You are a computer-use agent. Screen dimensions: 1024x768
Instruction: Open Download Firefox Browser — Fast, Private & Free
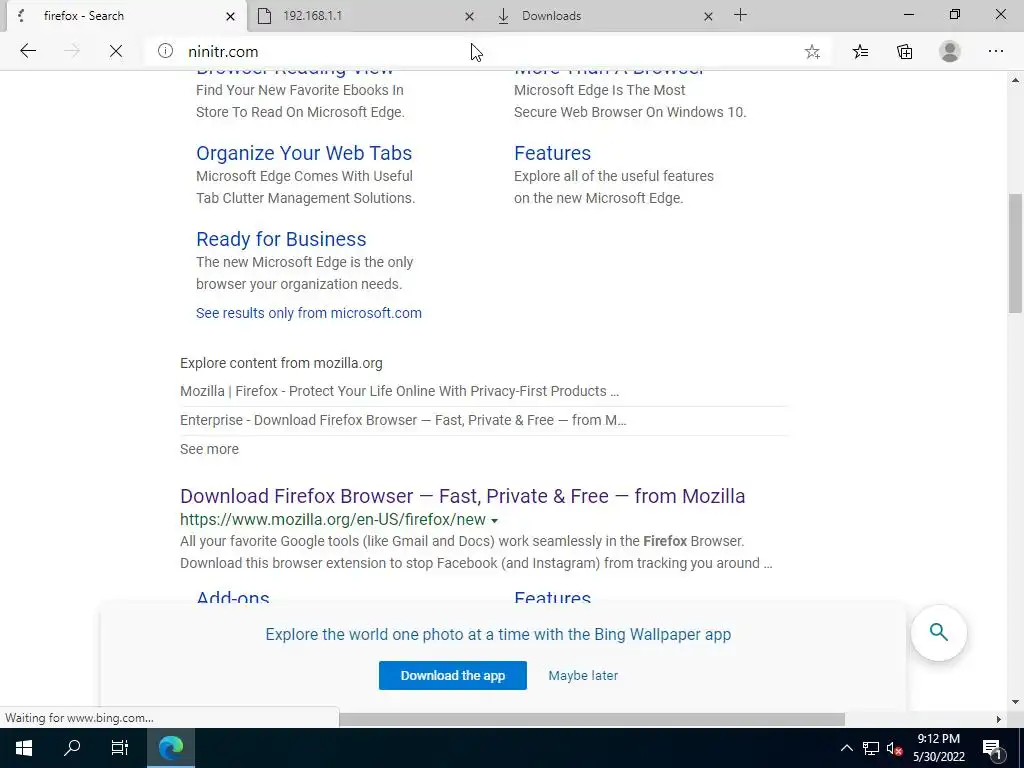(x=462, y=496)
